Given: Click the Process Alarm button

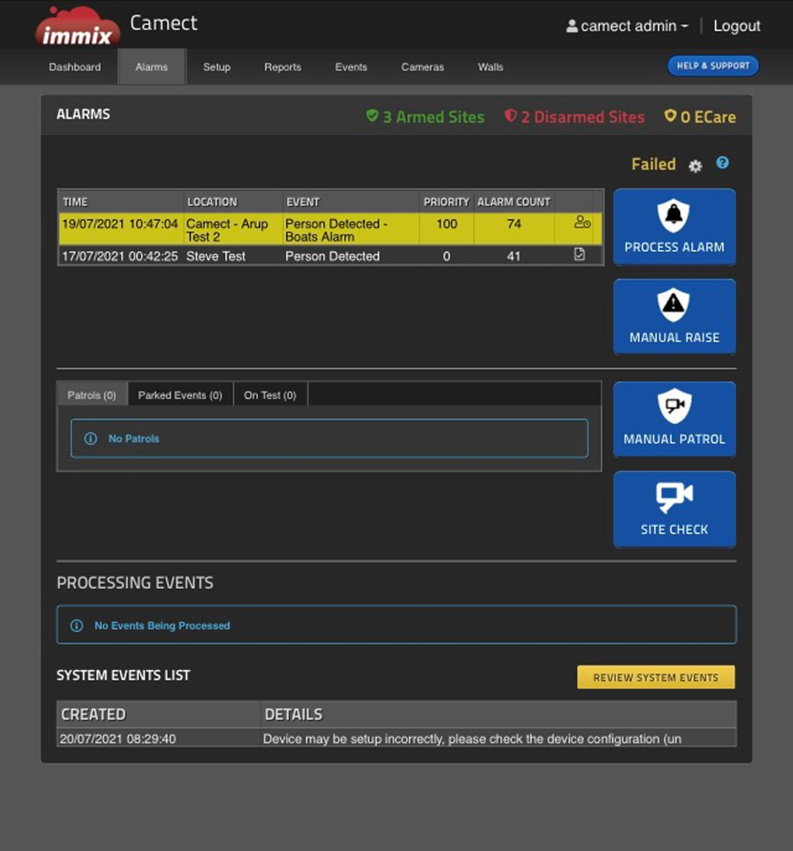Looking at the screenshot, I should click(x=675, y=227).
